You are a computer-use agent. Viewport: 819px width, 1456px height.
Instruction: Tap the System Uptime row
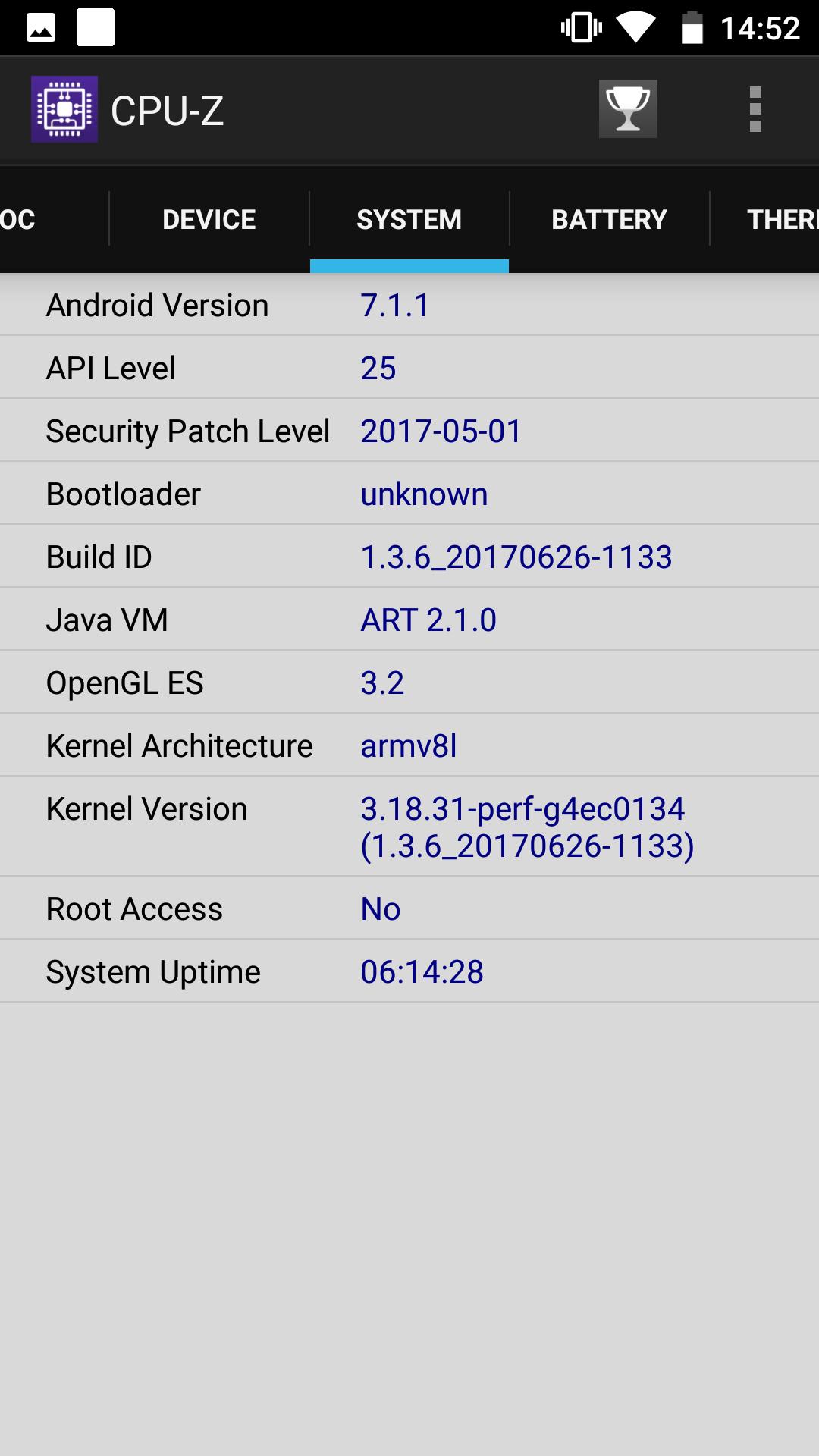409,971
